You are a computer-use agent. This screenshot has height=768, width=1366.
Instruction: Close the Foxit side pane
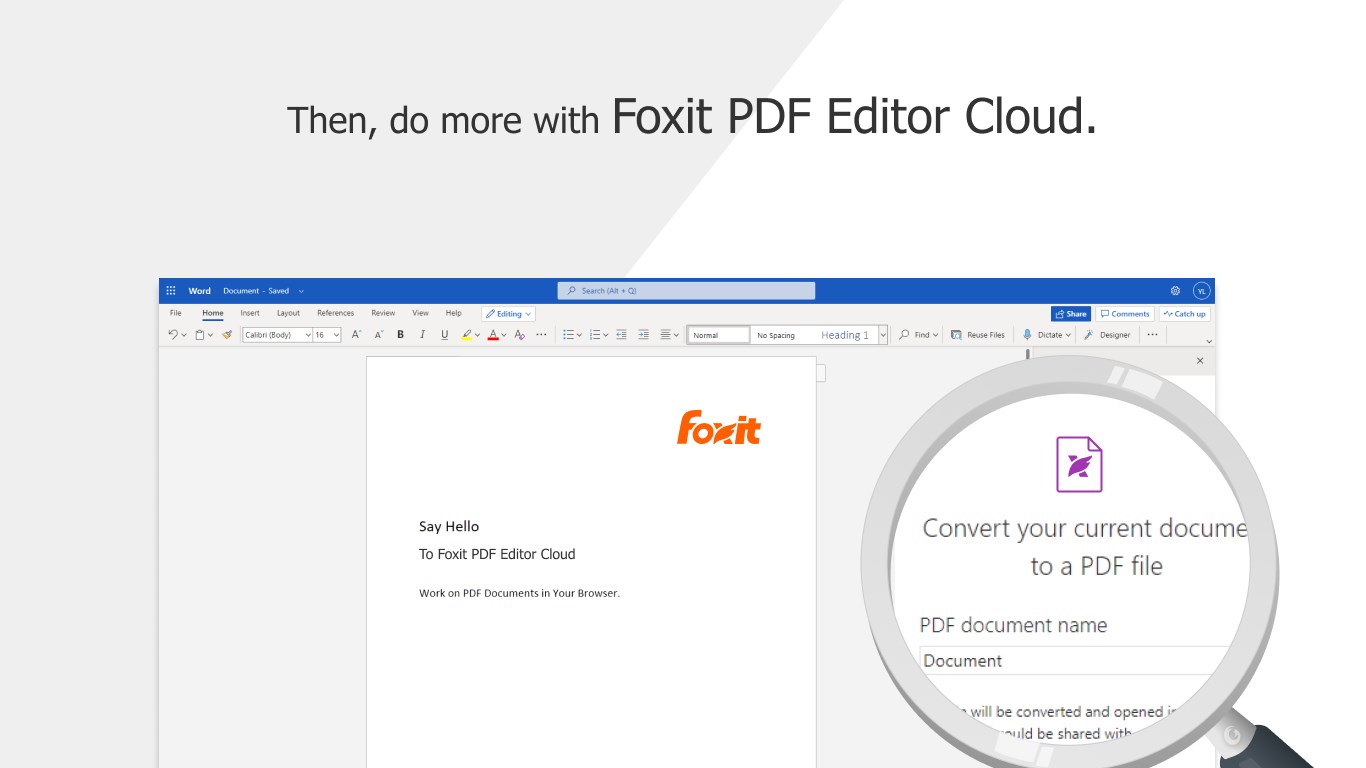click(x=1200, y=361)
